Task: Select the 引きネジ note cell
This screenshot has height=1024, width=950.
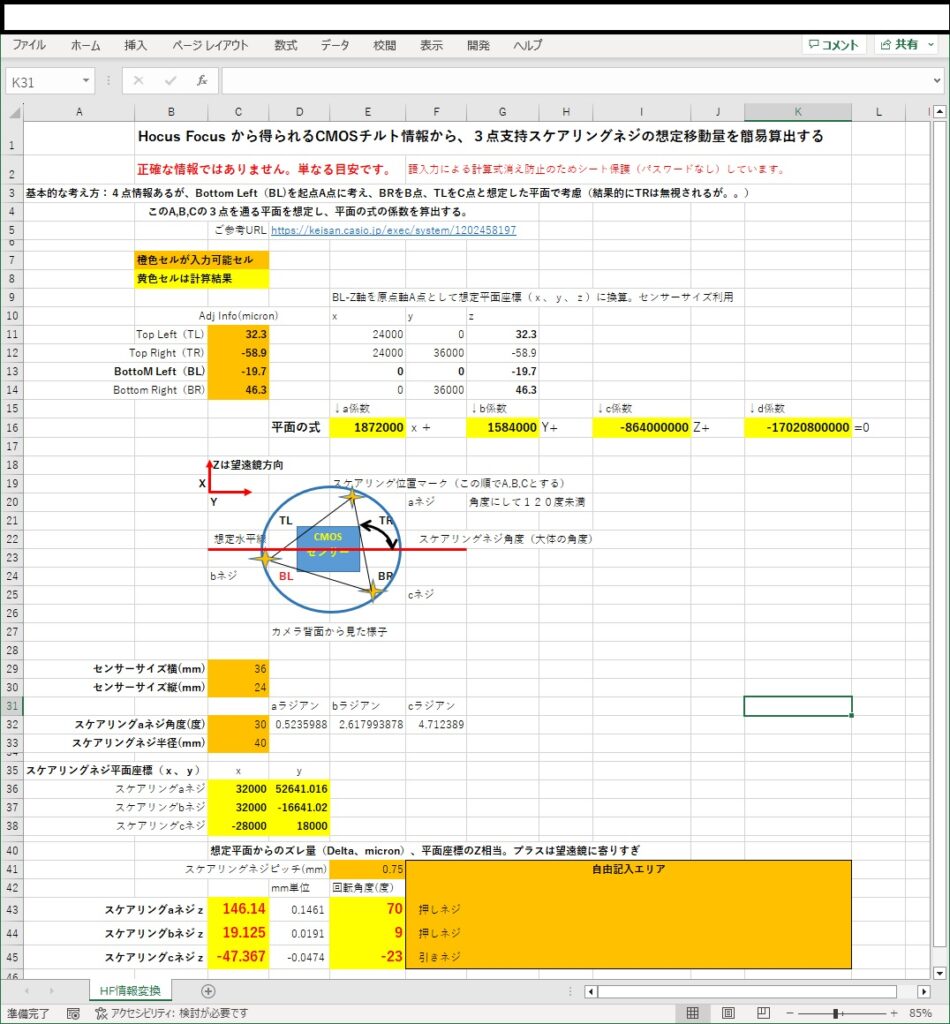Action: (x=435, y=957)
